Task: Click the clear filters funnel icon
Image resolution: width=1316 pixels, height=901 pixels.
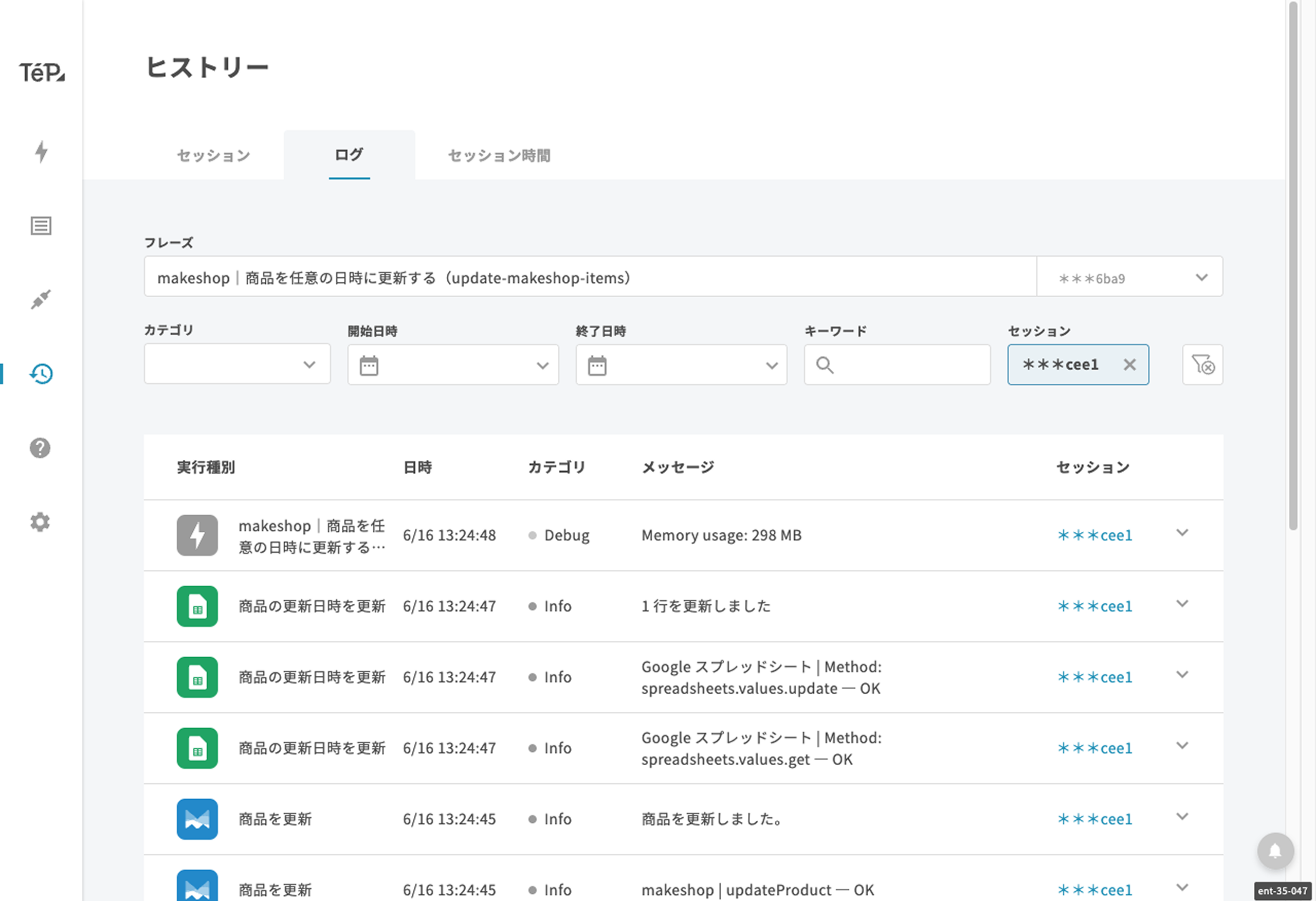Action: tap(1202, 365)
